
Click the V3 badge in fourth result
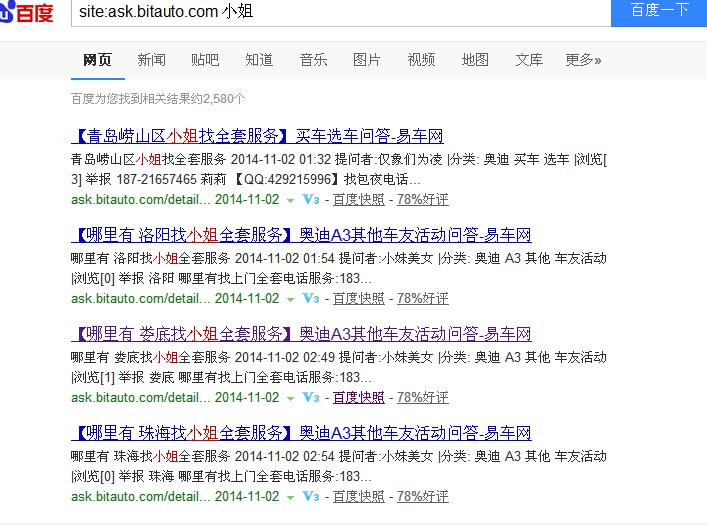[x=311, y=496]
